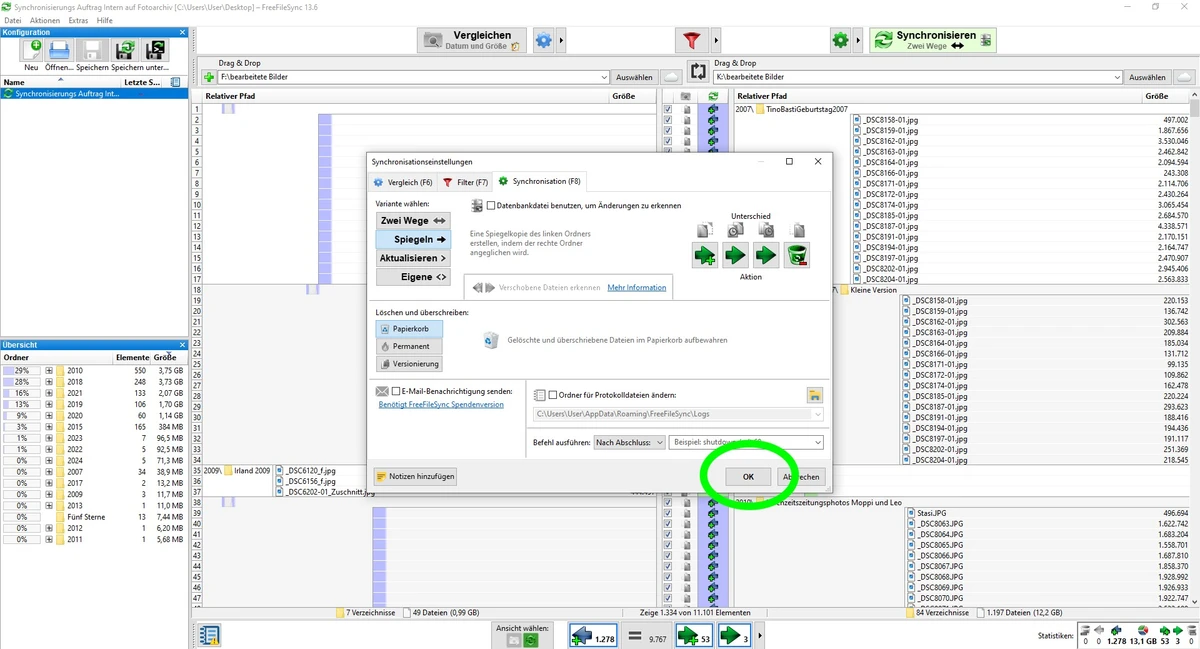
Task: Click the Letzte Sync column log icon
Action: [x=176, y=82]
